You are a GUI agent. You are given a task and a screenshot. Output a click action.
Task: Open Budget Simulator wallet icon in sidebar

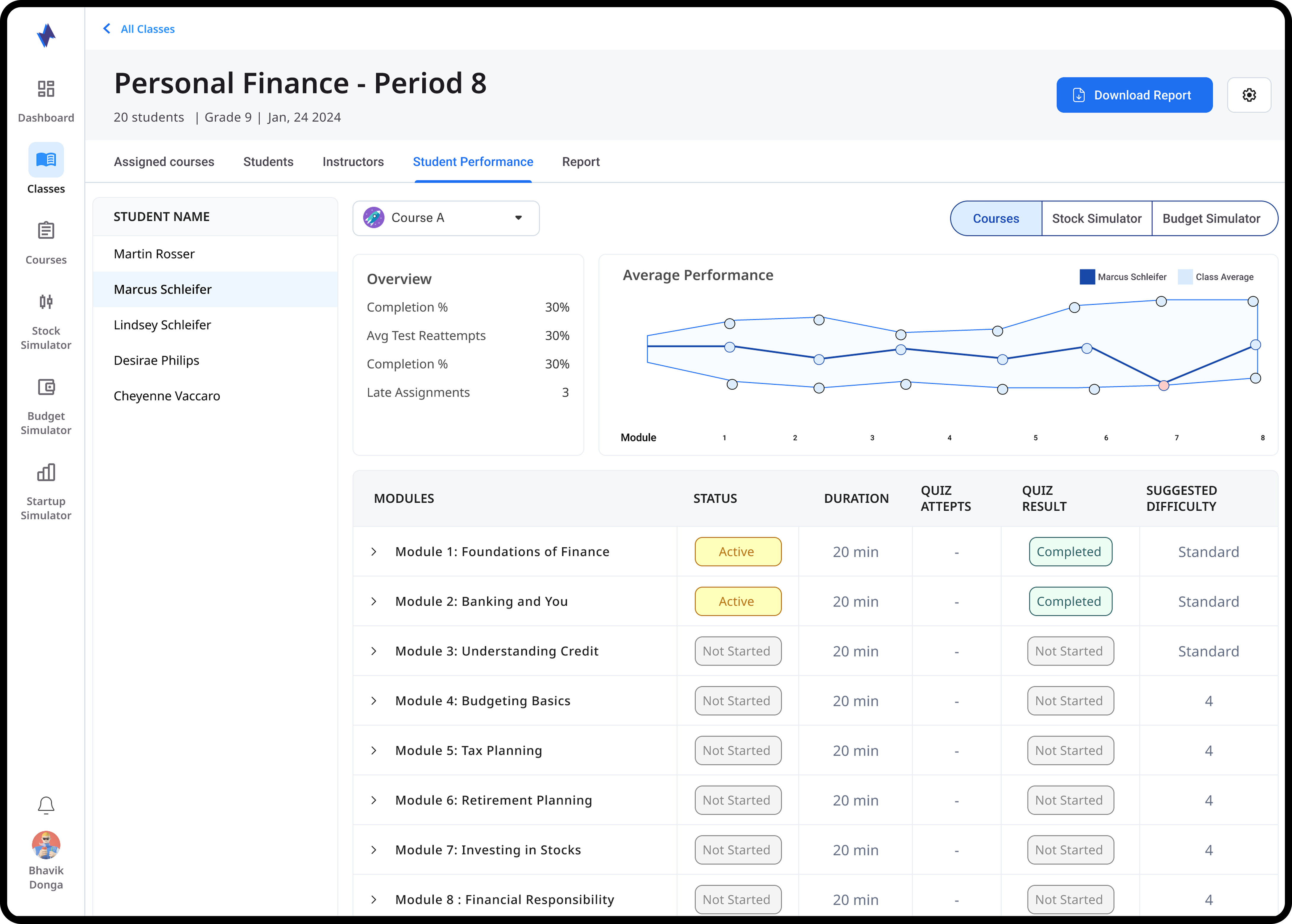(x=46, y=387)
